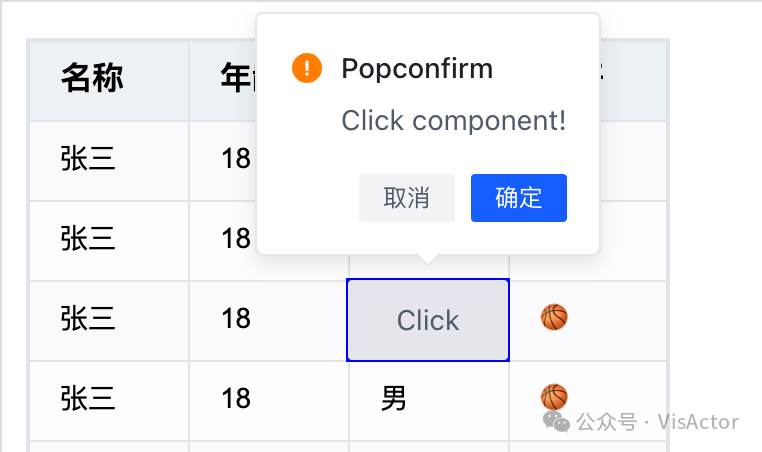Confirm with the blue 确定 button
The height and width of the screenshot is (452, 762).
519,198
